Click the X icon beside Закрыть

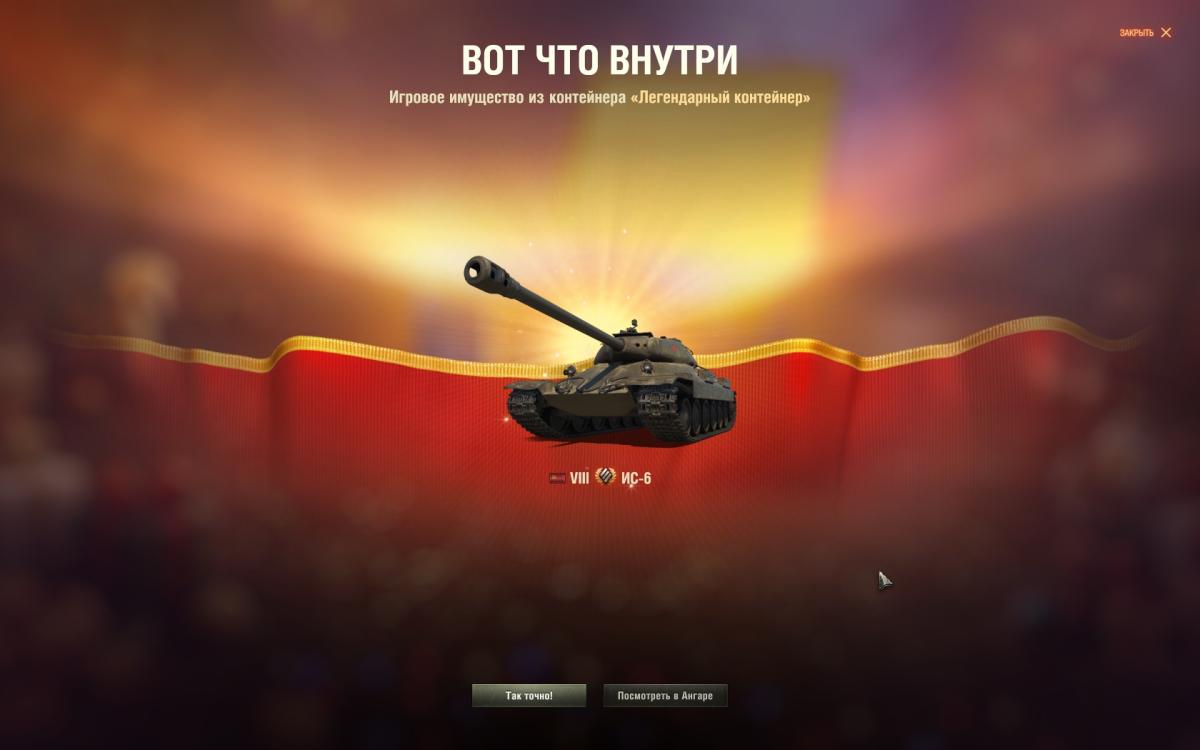pos(1166,33)
